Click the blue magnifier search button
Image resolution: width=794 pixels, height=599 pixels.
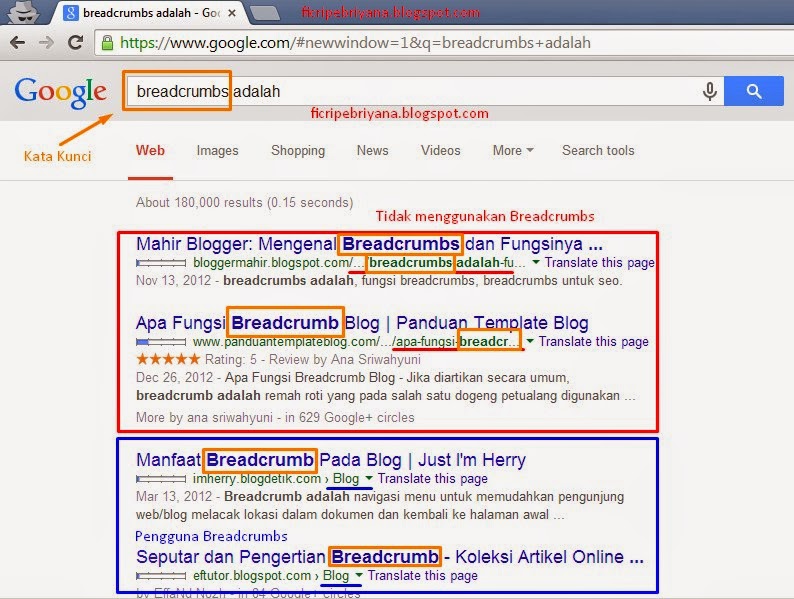click(753, 91)
